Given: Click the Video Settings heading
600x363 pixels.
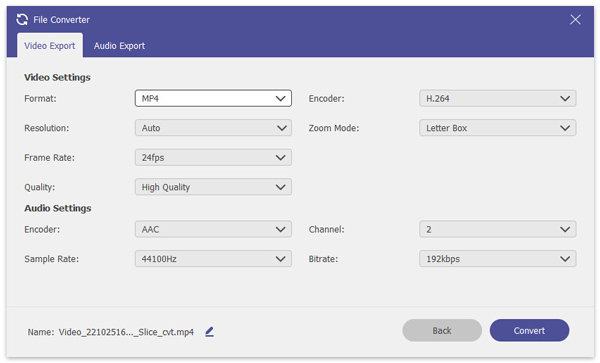Looking at the screenshot, I should click(x=57, y=77).
